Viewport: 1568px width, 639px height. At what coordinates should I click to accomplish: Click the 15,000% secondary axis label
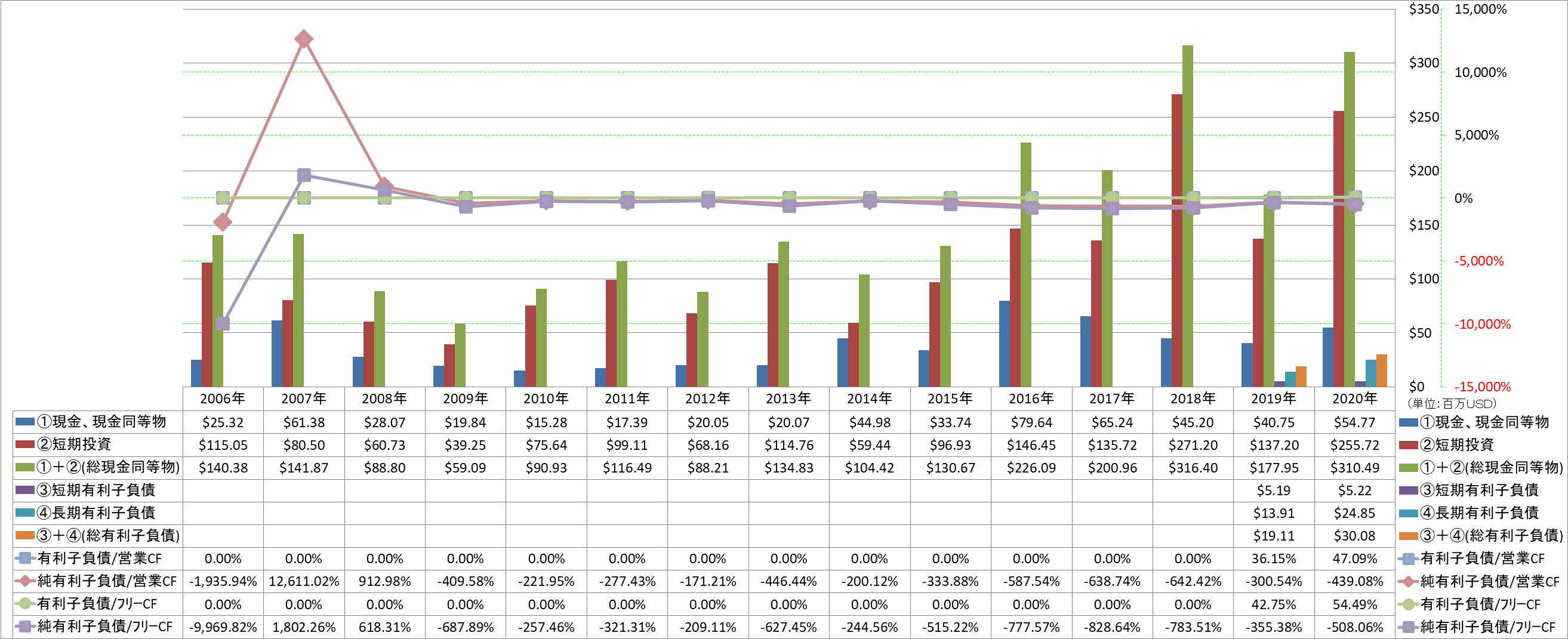1480,9
